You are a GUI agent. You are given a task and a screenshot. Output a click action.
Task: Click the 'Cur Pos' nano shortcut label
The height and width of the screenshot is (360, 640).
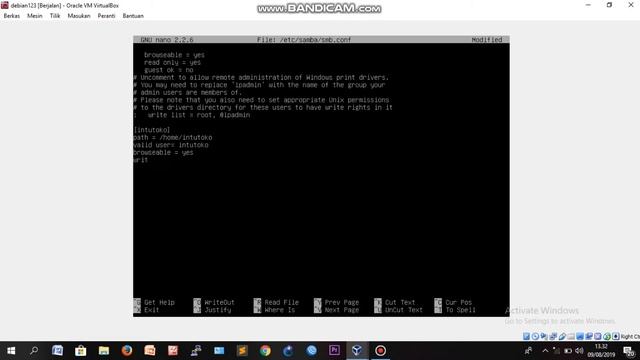tap(459, 302)
